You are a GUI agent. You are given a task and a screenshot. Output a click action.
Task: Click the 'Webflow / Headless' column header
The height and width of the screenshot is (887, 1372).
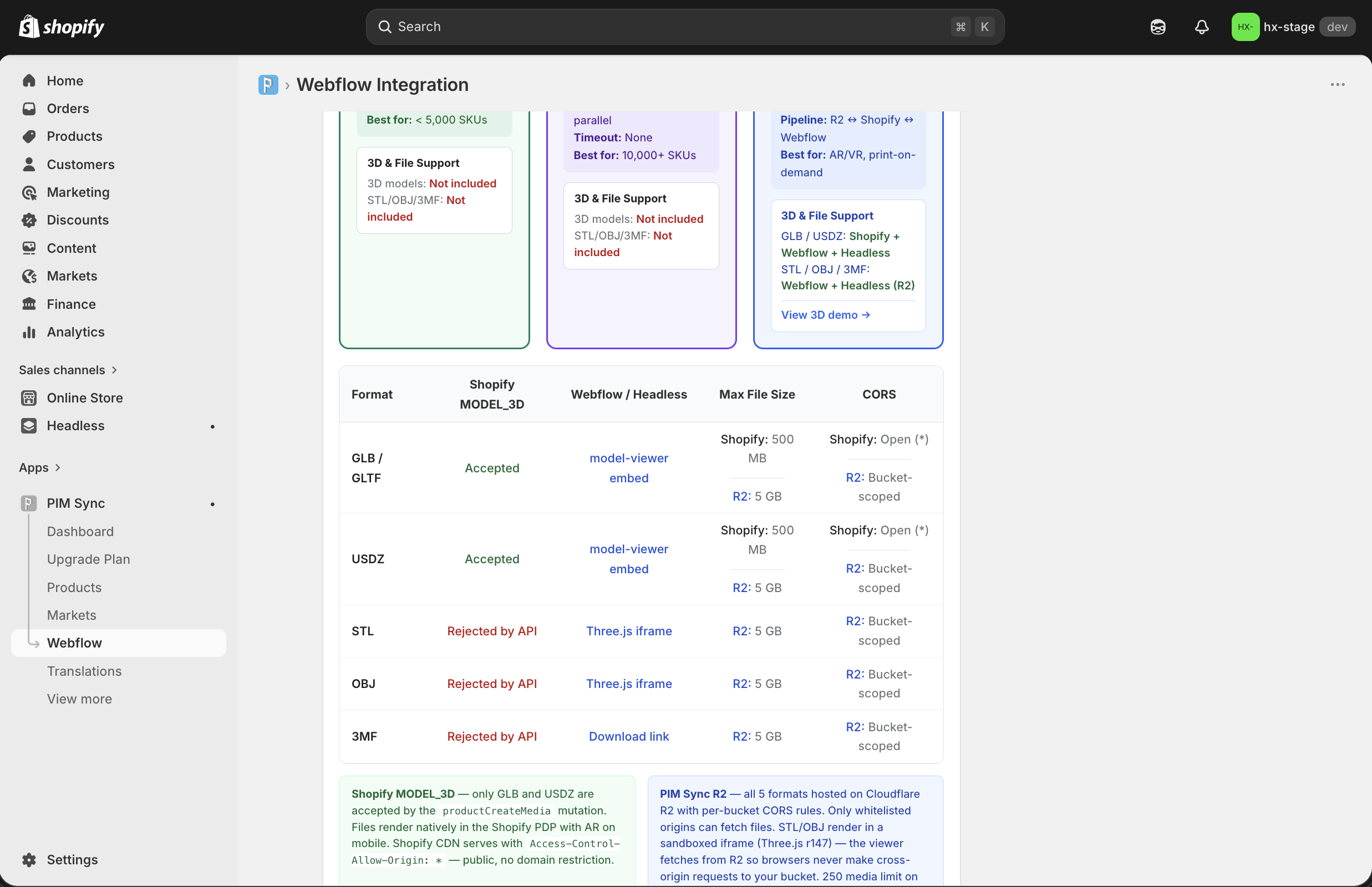(x=629, y=394)
